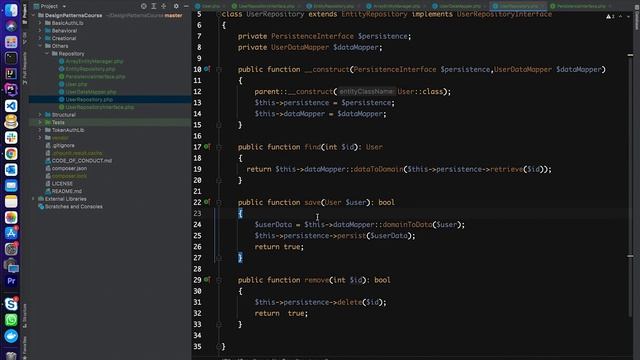Image resolution: width=640 pixels, height=360 pixels.
Task: Open Premiere Pro from the dock
Action: click(x=11, y=281)
